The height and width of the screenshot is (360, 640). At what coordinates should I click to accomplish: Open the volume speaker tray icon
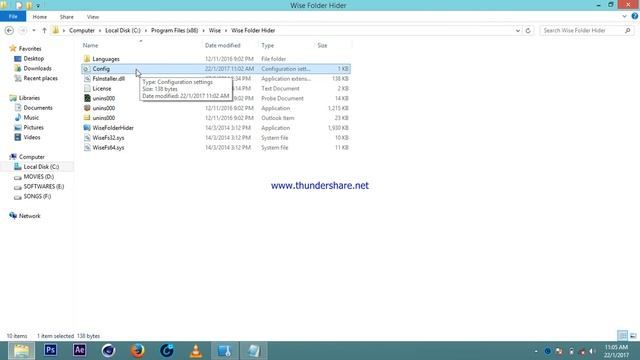[592, 351]
